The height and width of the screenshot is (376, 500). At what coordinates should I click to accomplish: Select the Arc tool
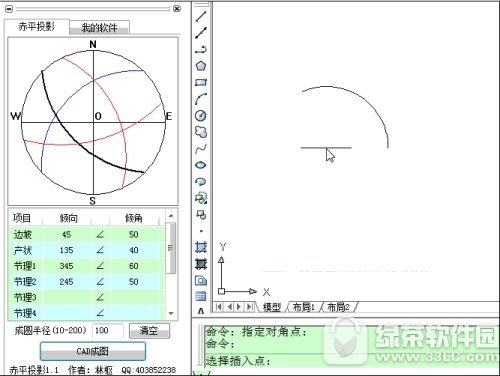[201, 99]
